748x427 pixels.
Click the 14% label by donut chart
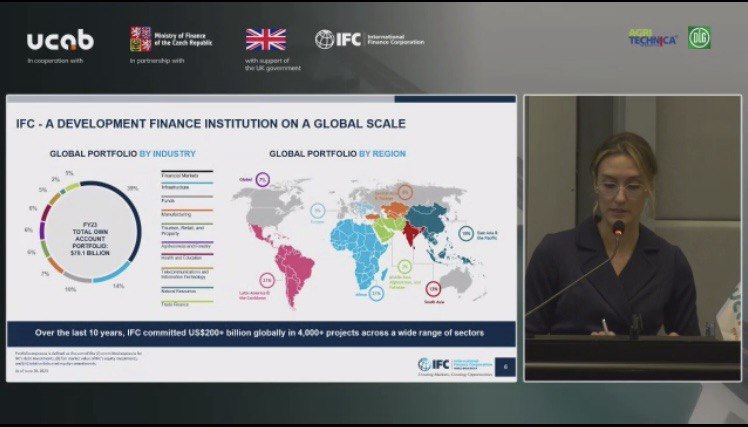(x=119, y=286)
